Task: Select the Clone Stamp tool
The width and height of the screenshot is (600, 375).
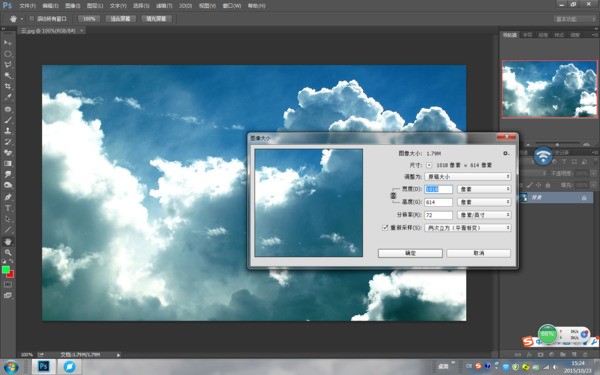Action: (8, 131)
